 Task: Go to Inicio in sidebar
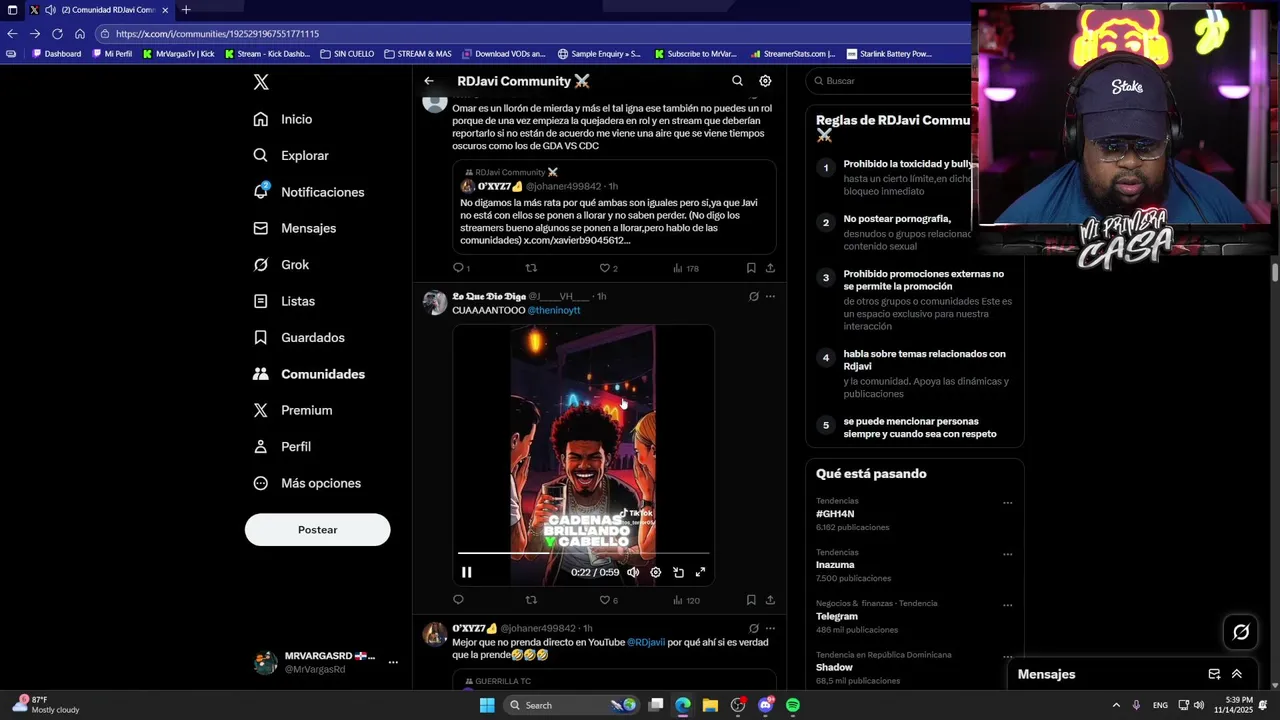click(283, 119)
